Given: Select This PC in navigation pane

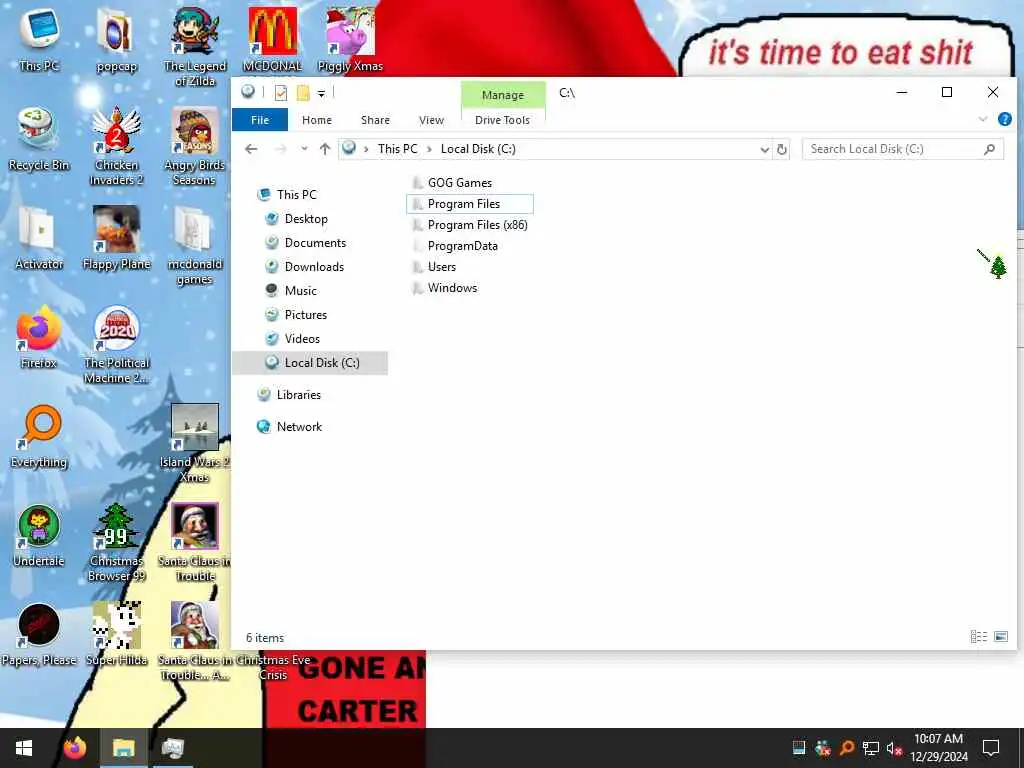Looking at the screenshot, I should coord(296,195).
